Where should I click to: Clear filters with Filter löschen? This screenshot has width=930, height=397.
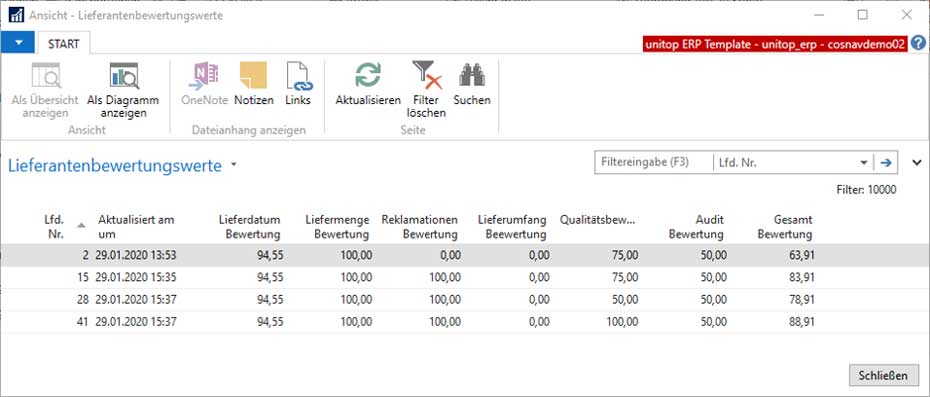[427, 90]
